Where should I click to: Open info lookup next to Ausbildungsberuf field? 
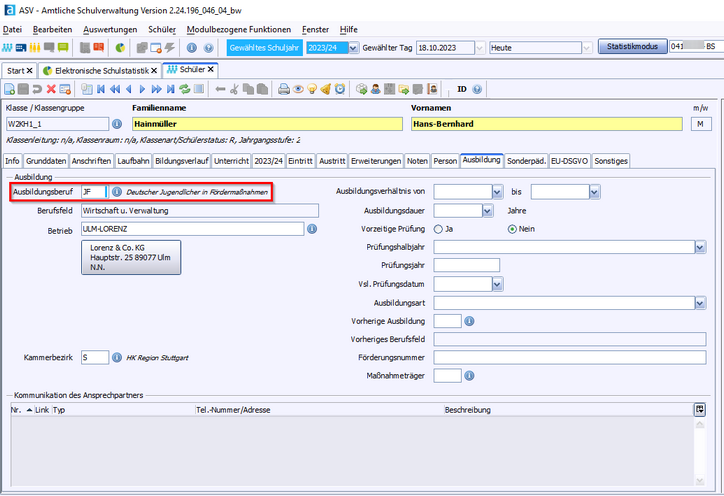point(117,192)
